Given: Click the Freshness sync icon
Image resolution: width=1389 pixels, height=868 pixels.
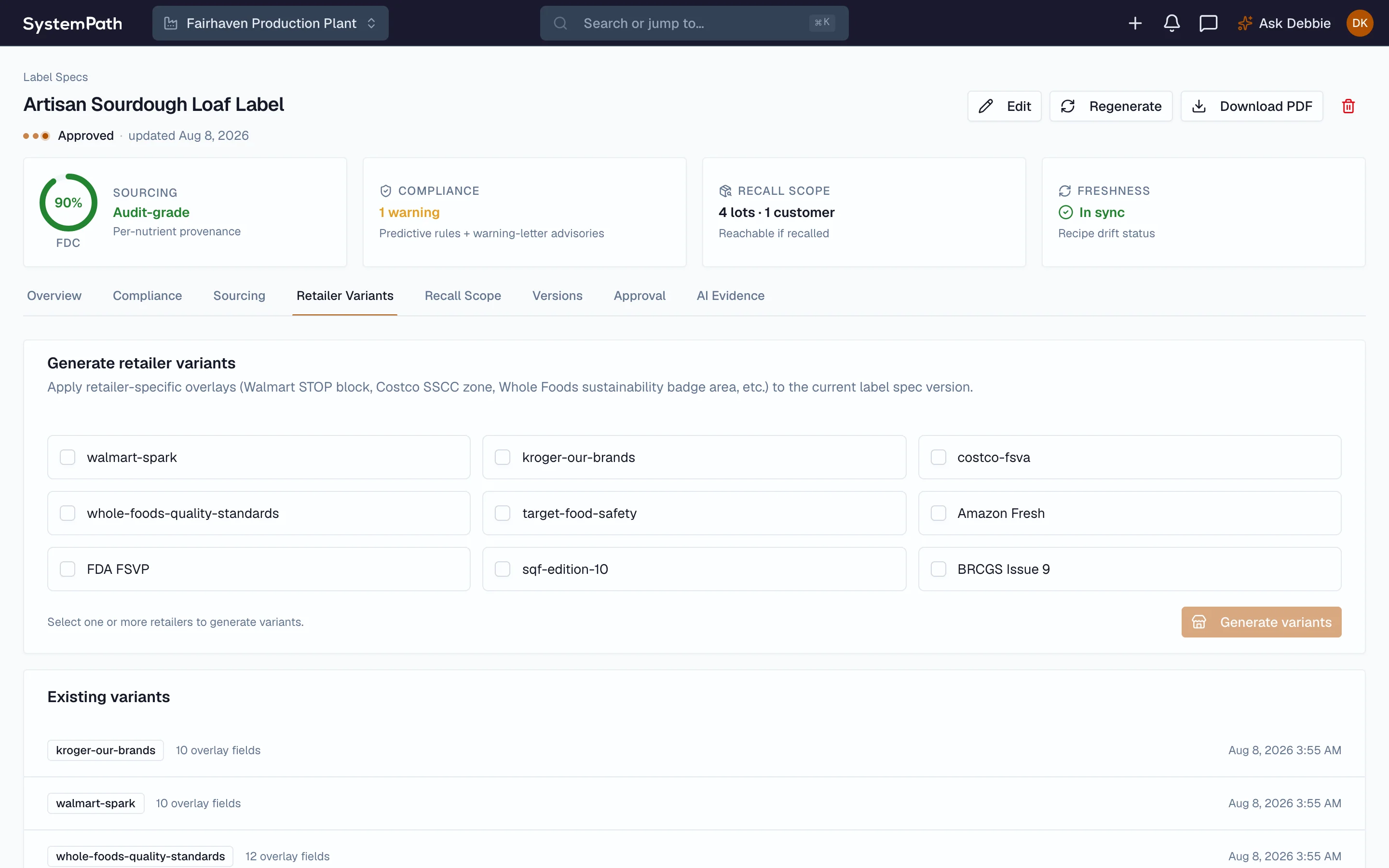Looking at the screenshot, I should [x=1065, y=190].
